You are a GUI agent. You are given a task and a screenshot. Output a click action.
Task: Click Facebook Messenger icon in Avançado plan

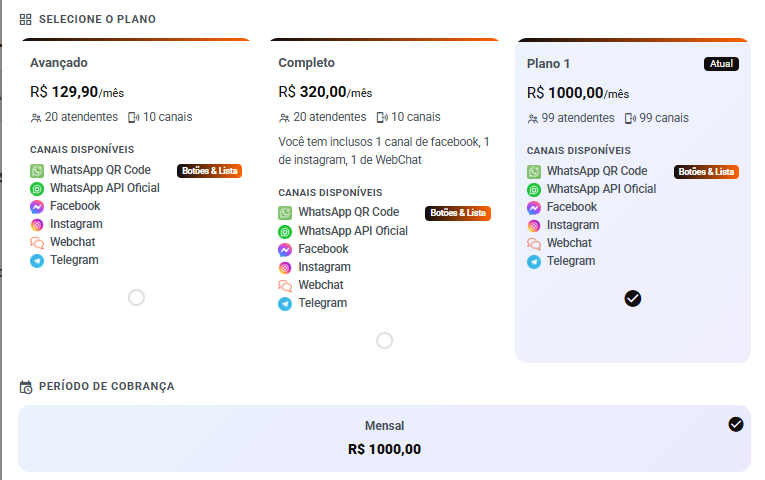[x=37, y=207]
